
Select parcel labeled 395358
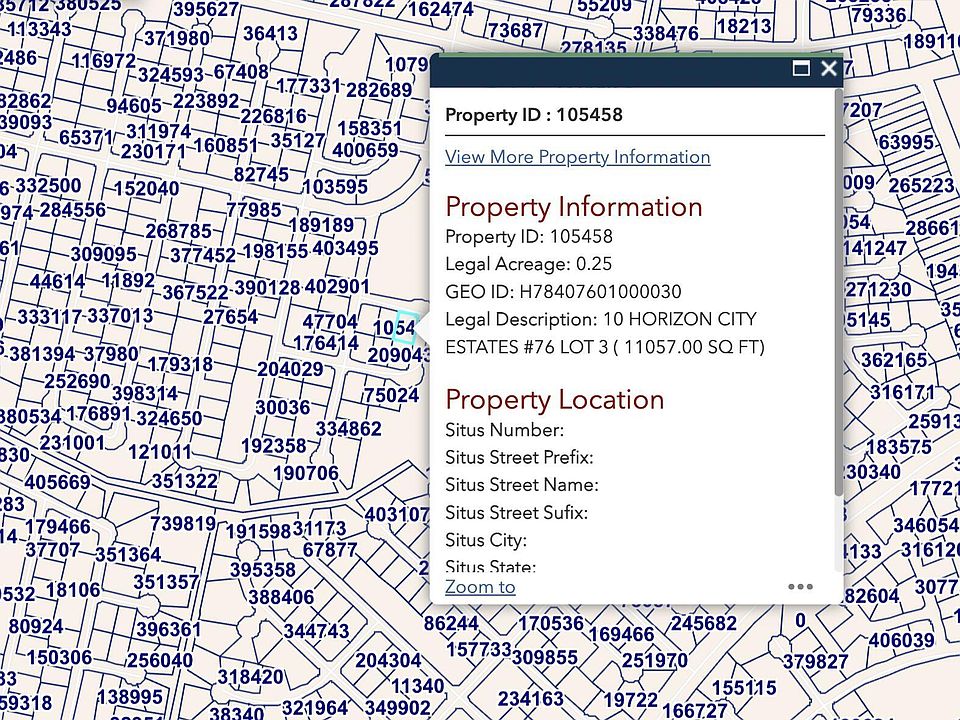click(262, 570)
